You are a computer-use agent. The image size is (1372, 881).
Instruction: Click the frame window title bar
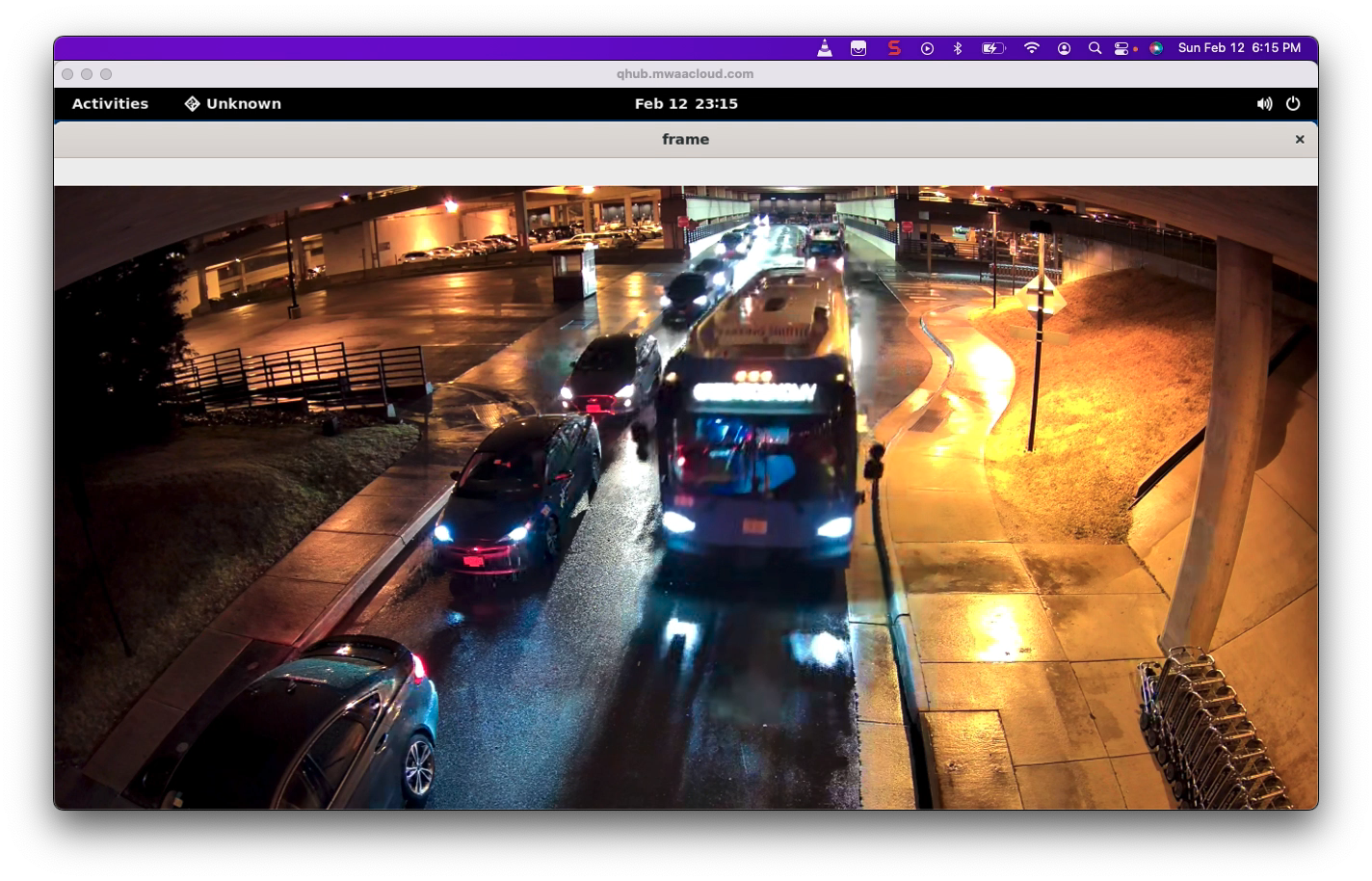[686, 140]
